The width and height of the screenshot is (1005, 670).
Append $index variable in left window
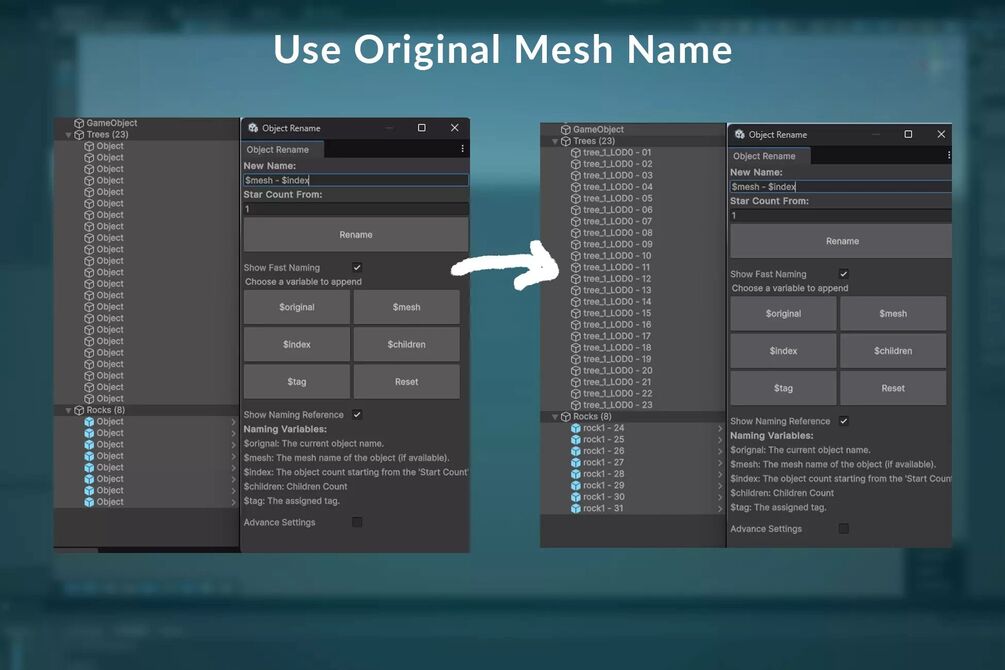coord(297,344)
